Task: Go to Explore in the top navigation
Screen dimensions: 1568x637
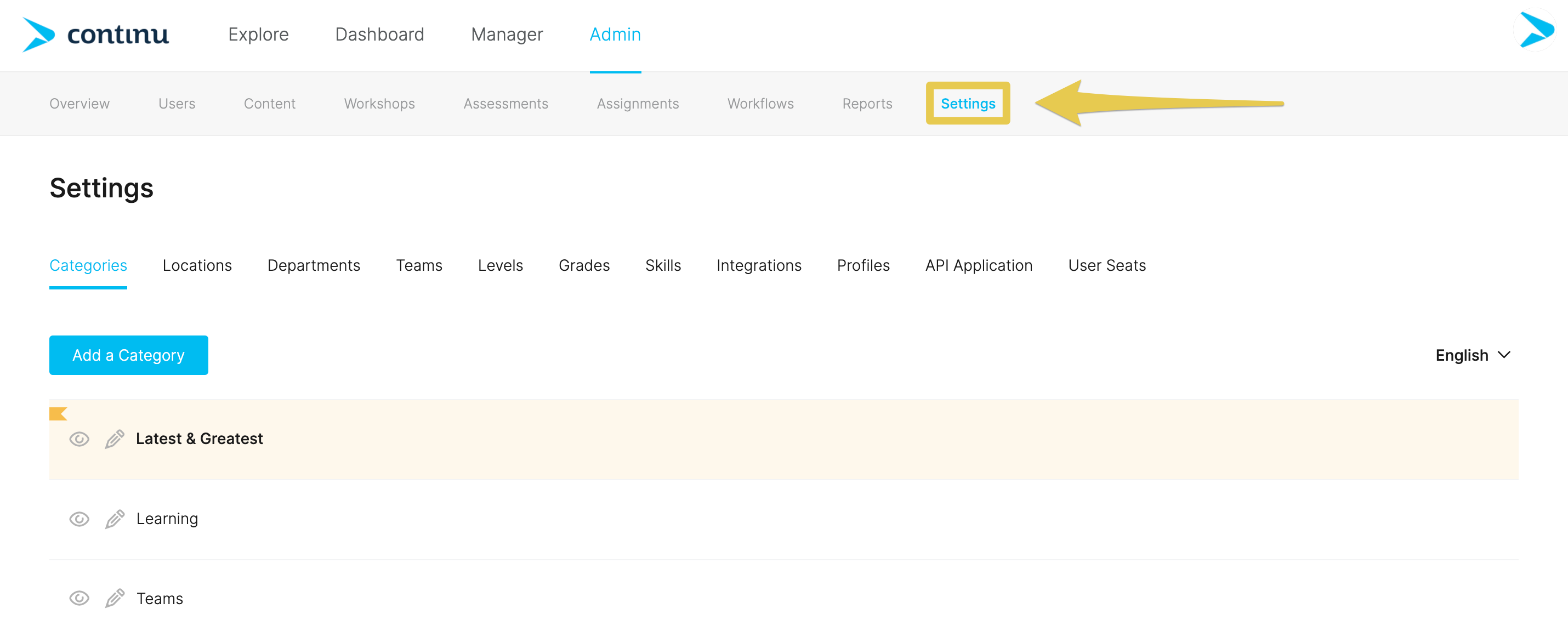Action: click(x=258, y=35)
